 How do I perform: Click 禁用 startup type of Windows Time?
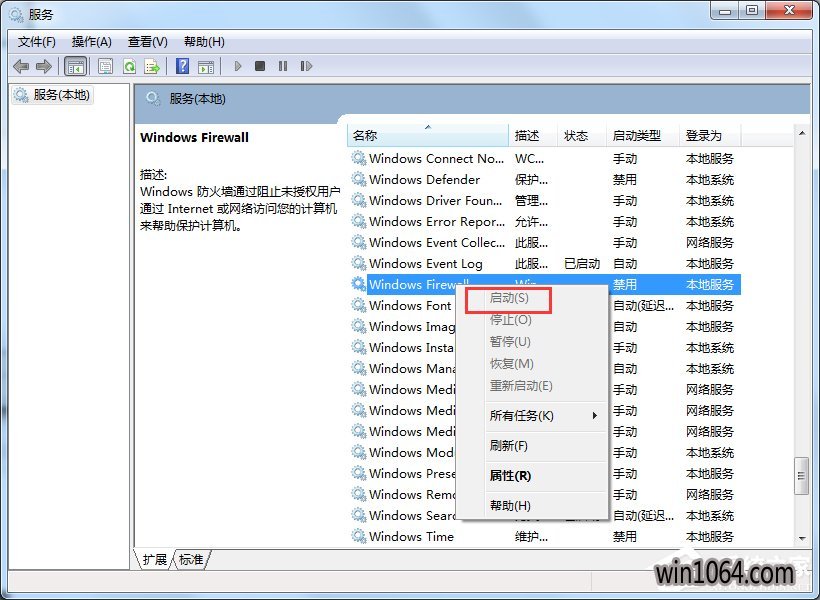click(x=625, y=536)
